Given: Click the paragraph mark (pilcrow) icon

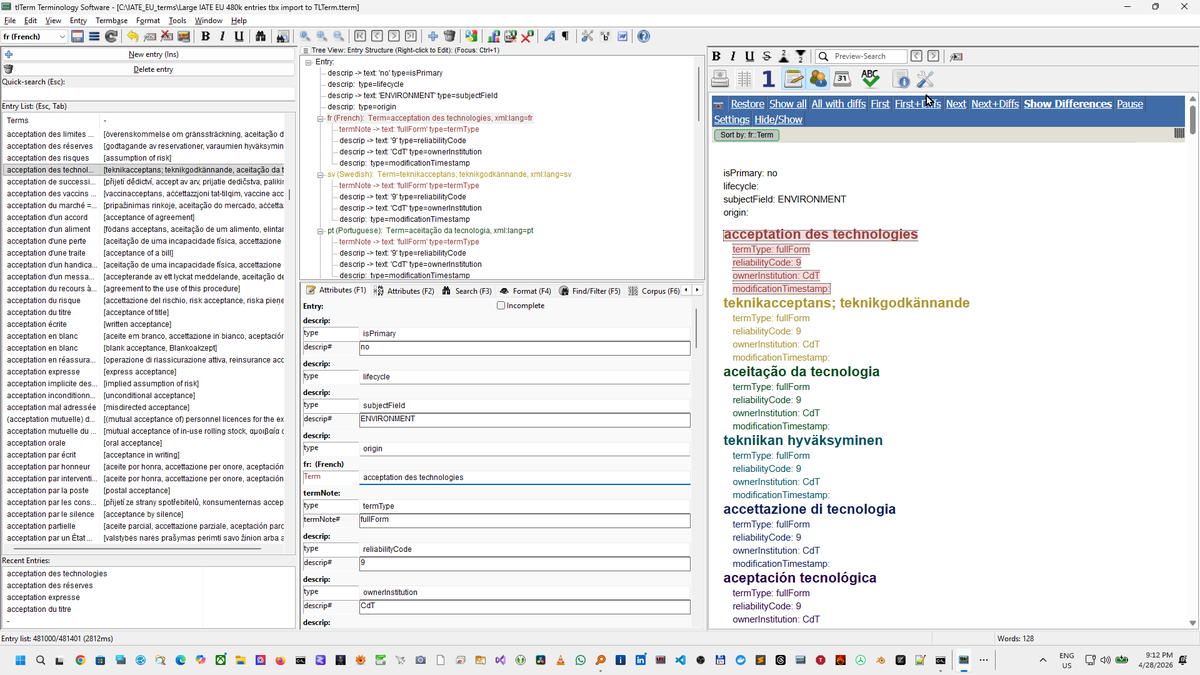Looking at the screenshot, I should point(565,37).
